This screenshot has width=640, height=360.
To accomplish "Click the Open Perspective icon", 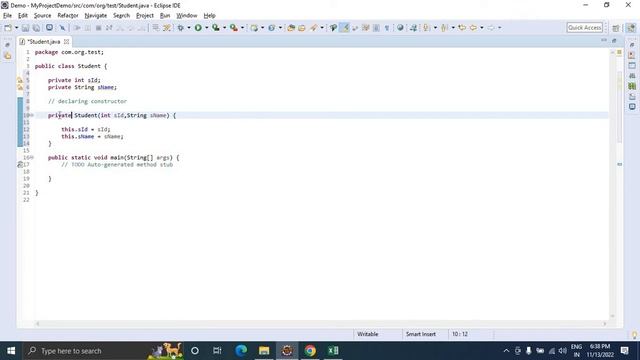I will point(616,28).
